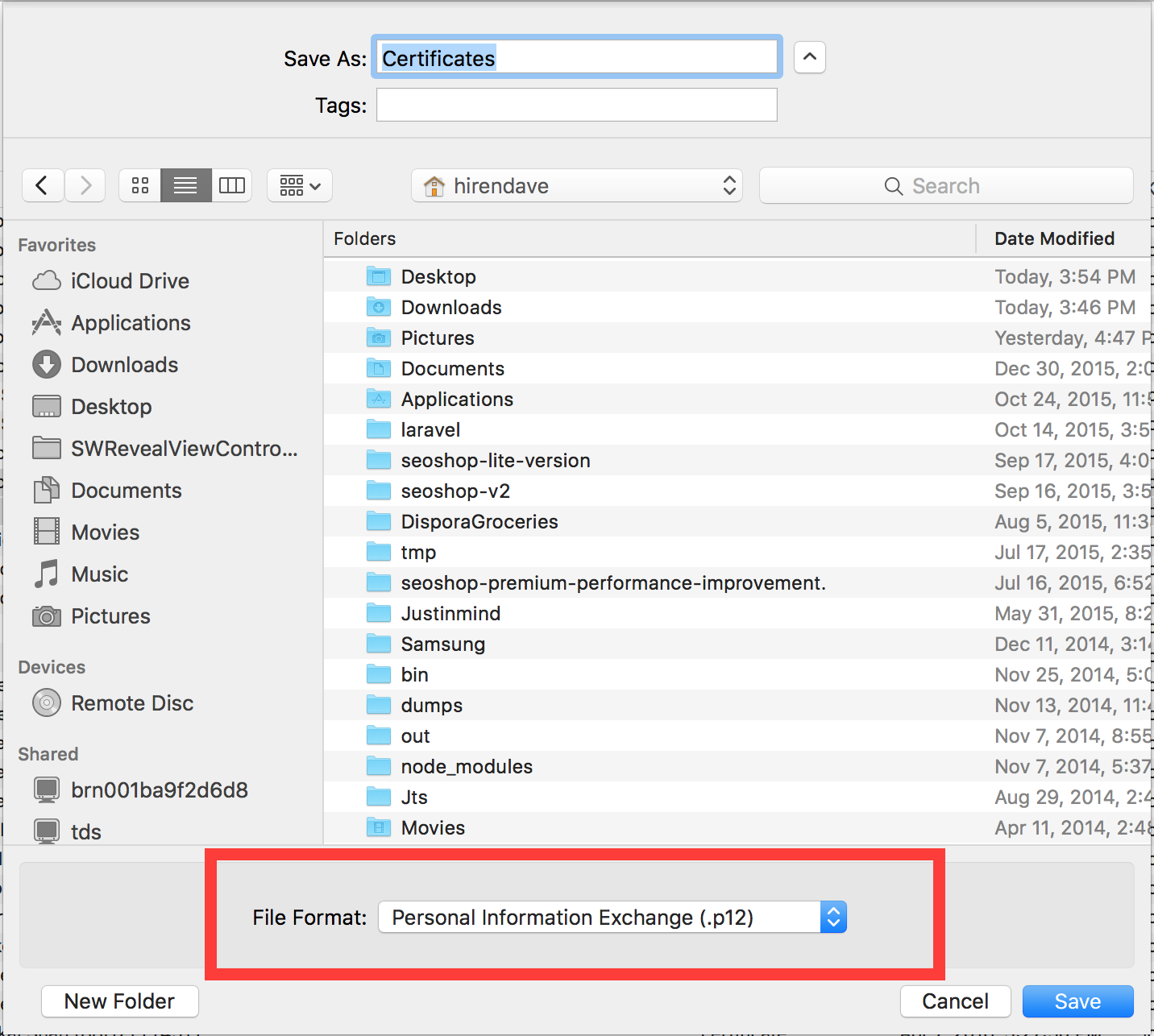The width and height of the screenshot is (1154, 1036).
Task: Switch to icon view mode
Action: tap(139, 185)
